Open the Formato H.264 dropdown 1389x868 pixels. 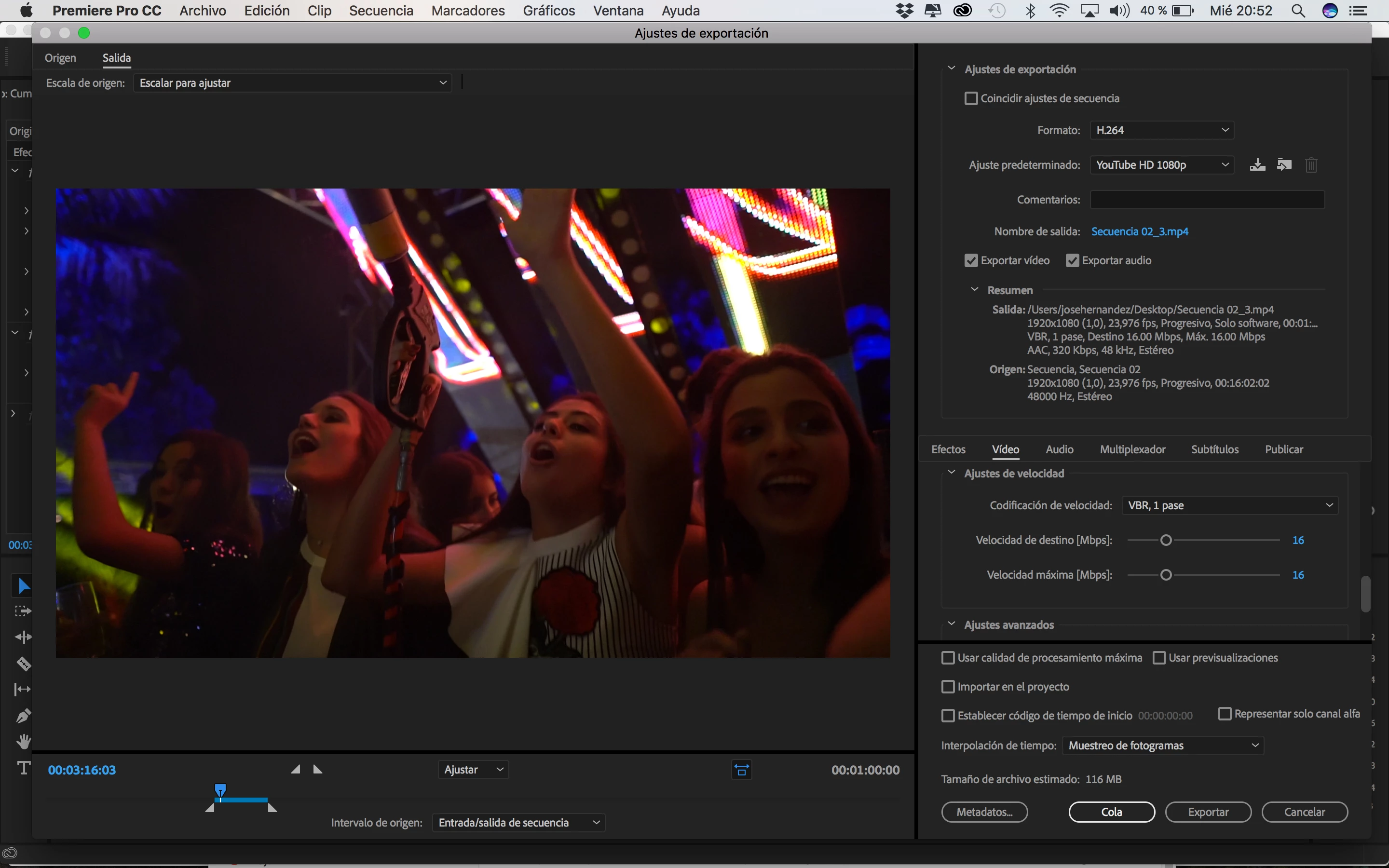[1162, 130]
